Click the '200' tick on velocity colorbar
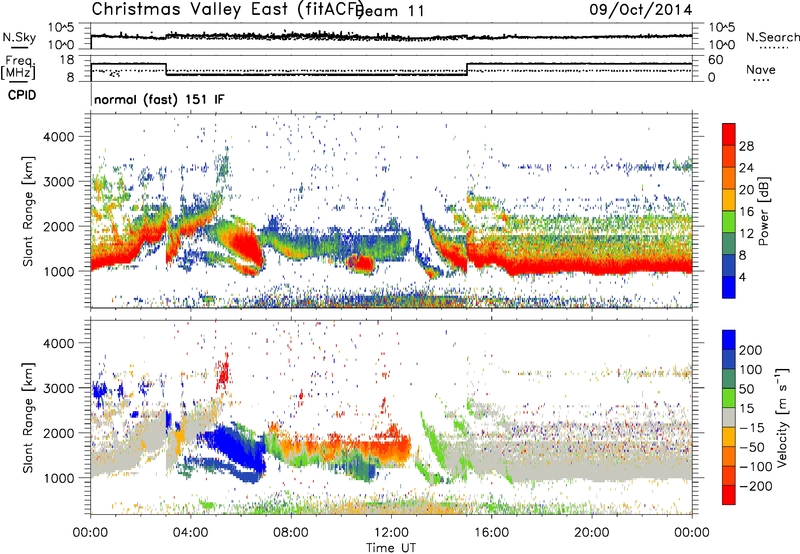This screenshot has height=554, width=800. tap(750, 350)
